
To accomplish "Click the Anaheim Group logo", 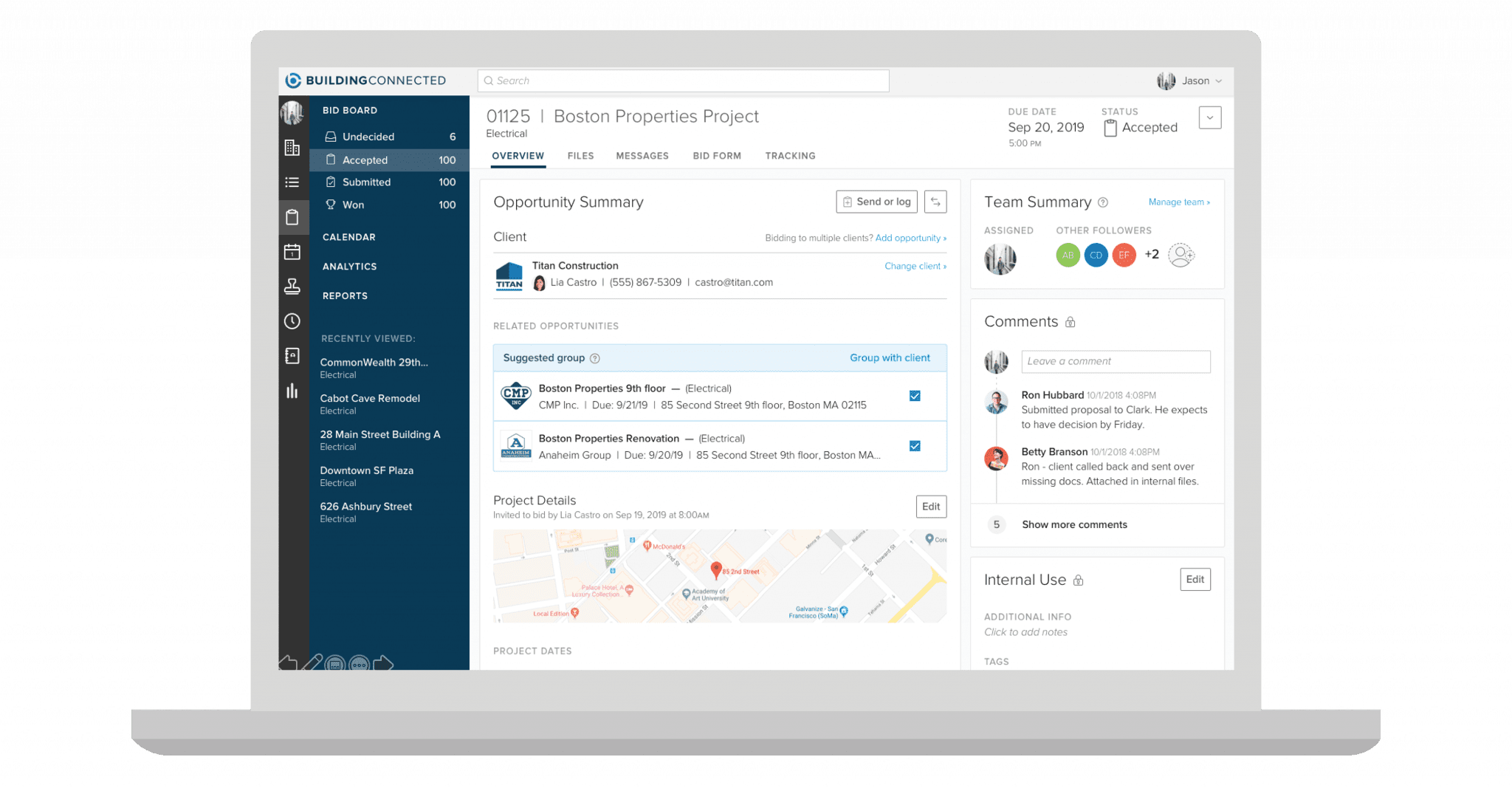I will pyautogui.click(x=516, y=446).
